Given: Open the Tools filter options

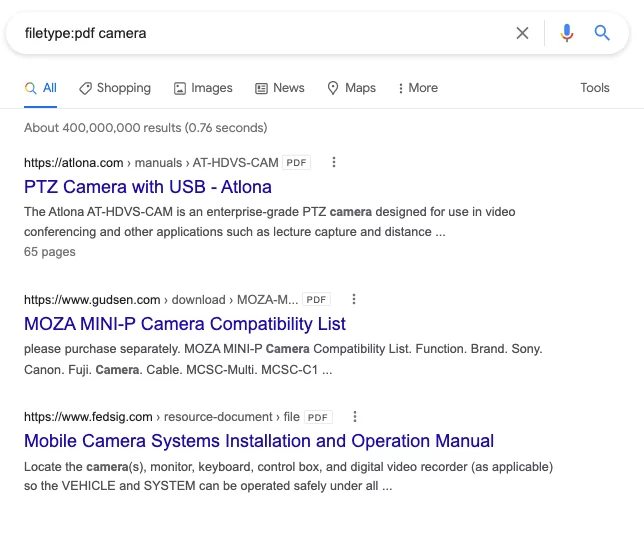Looking at the screenshot, I should click(x=595, y=88).
